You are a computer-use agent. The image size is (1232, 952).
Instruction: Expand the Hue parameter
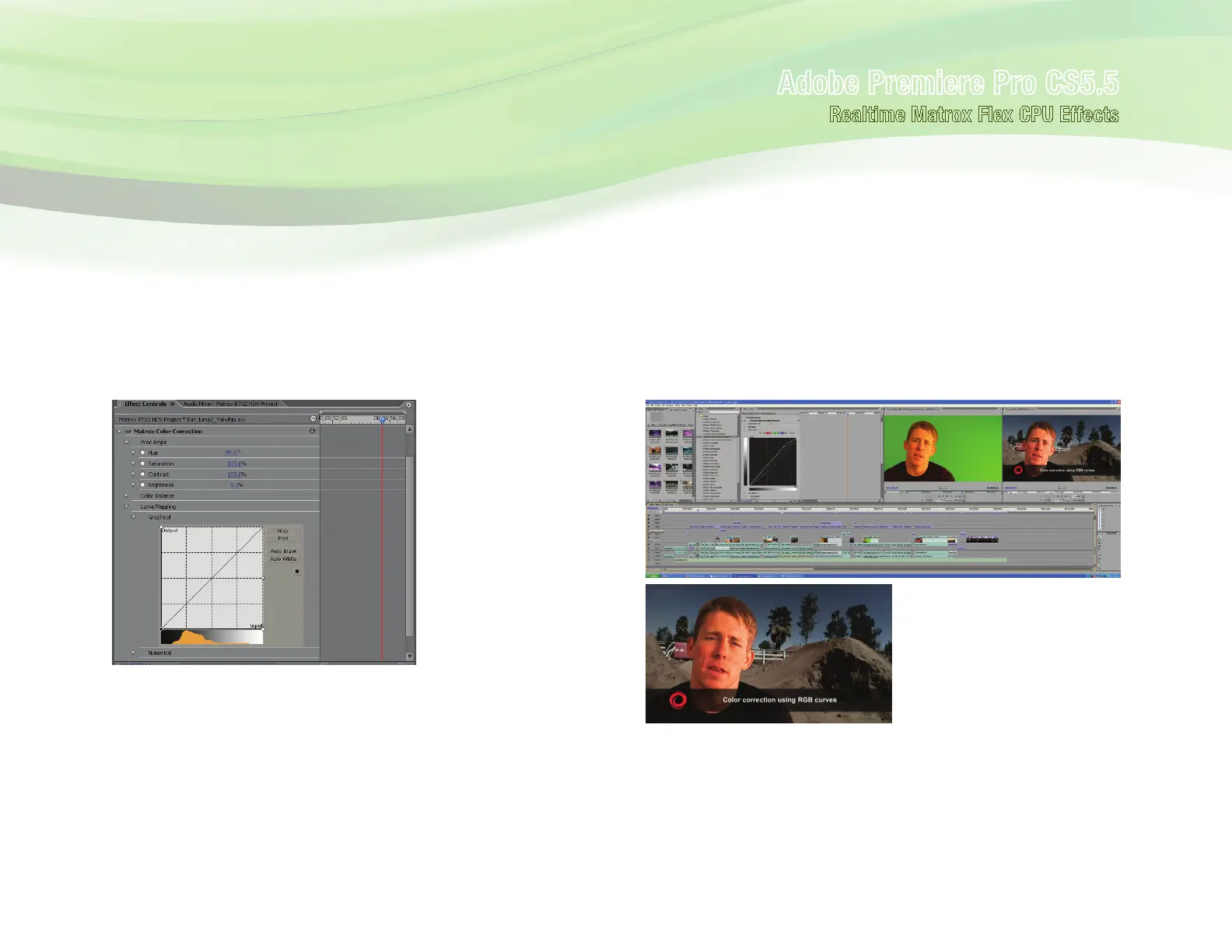pos(134,453)
